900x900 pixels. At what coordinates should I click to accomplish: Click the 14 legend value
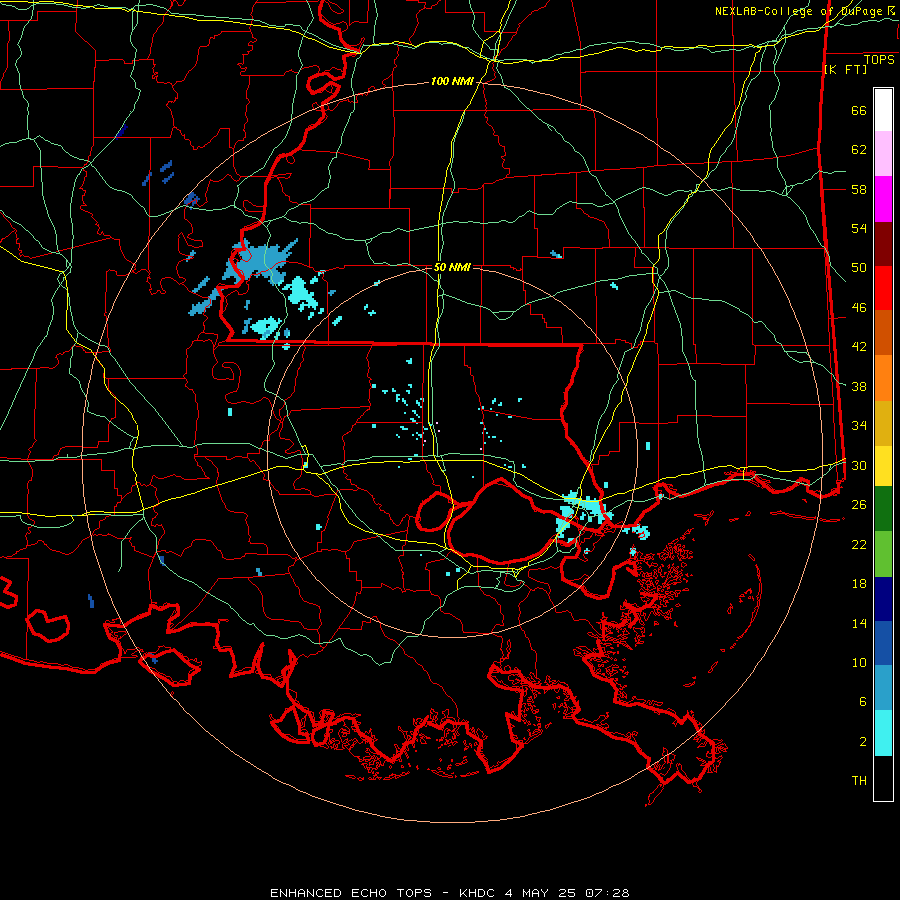point(859,623)
